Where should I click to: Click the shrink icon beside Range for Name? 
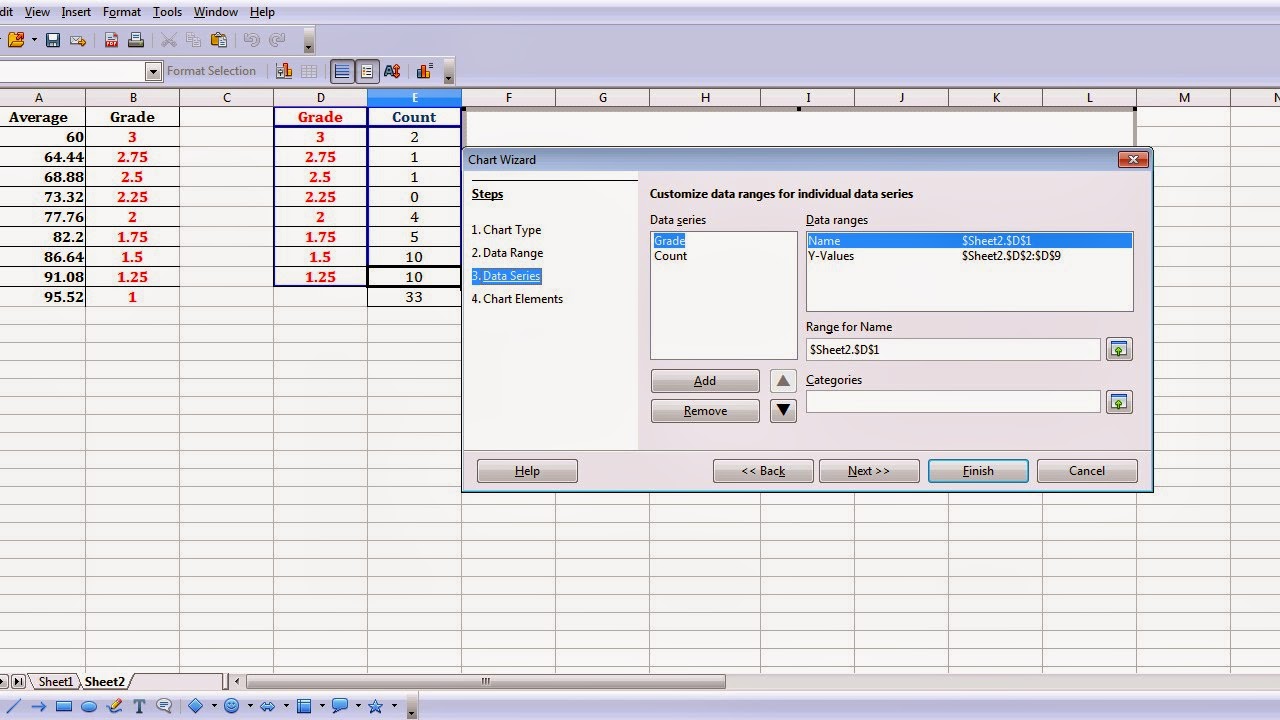1118,349
